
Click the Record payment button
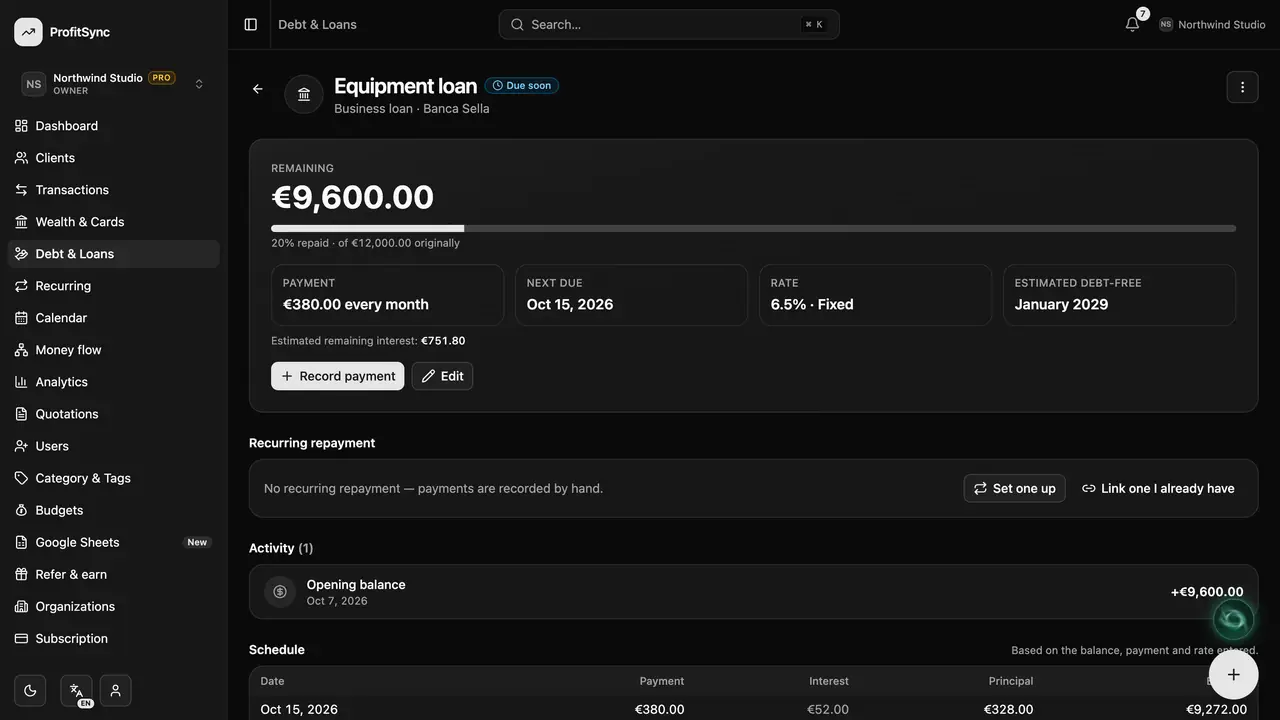pos(338,376)
